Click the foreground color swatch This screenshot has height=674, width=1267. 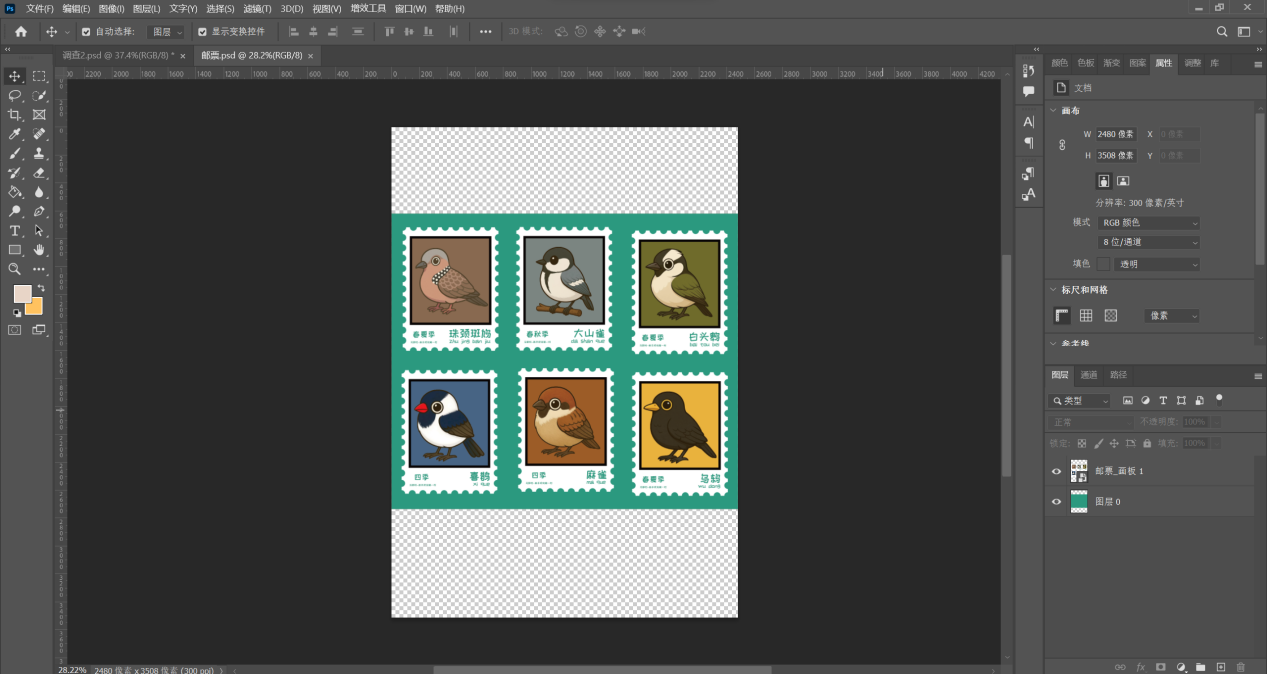tap(21, 293)
